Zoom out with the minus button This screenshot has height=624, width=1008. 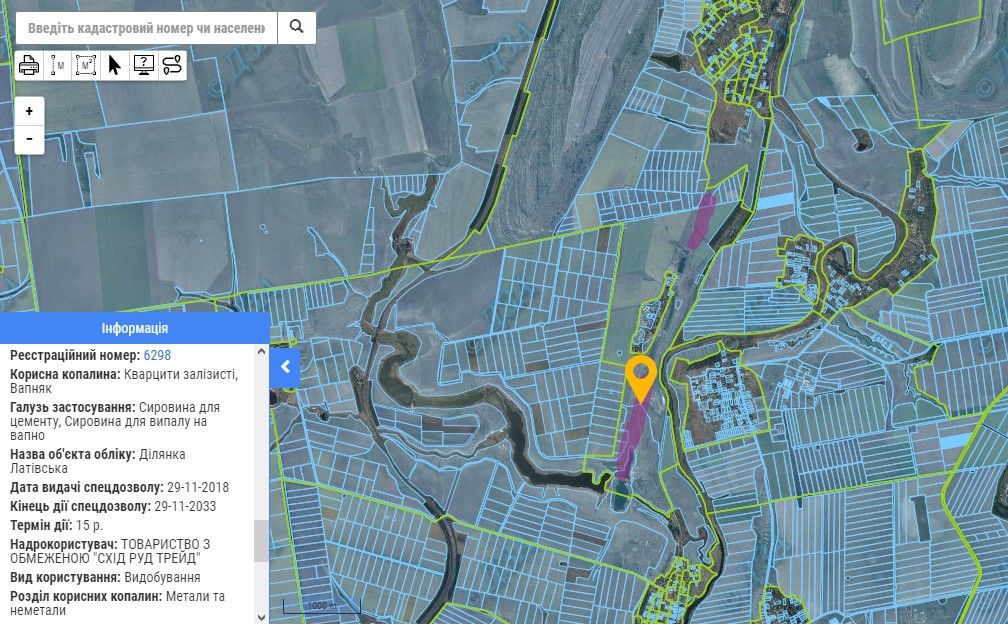coord(30,138)
